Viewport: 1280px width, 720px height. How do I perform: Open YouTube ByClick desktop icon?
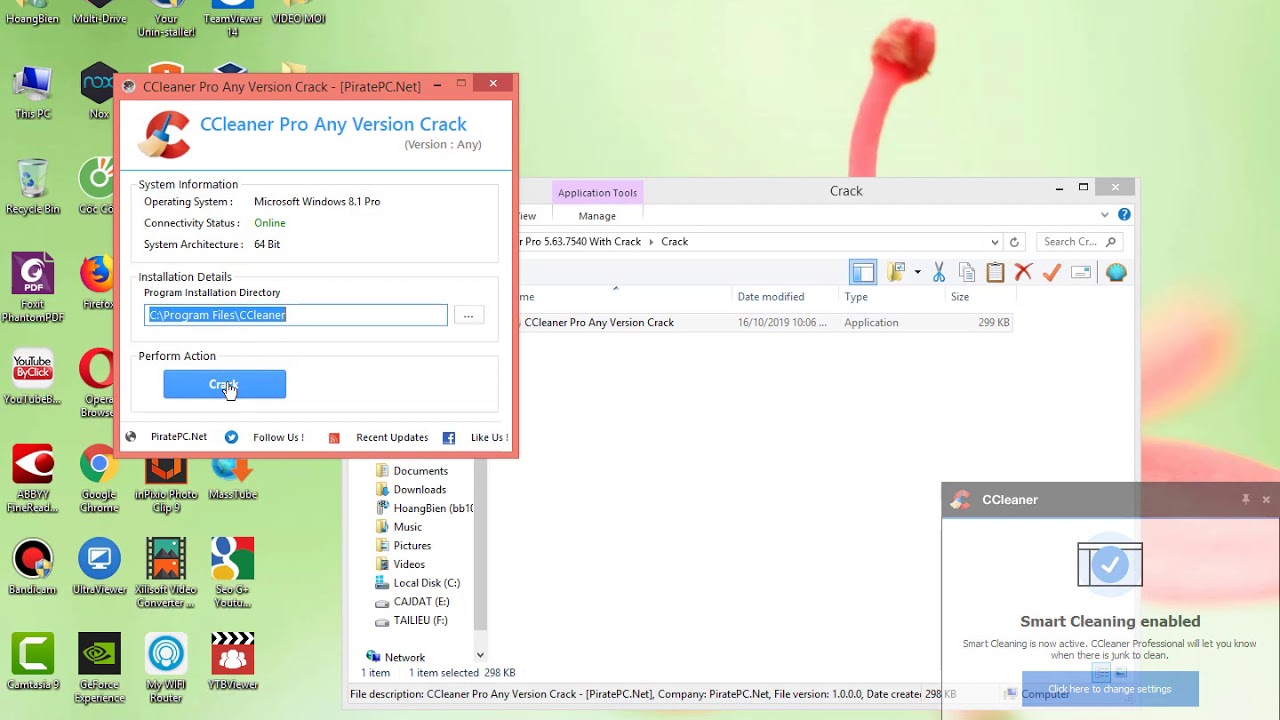coord(32,377)
